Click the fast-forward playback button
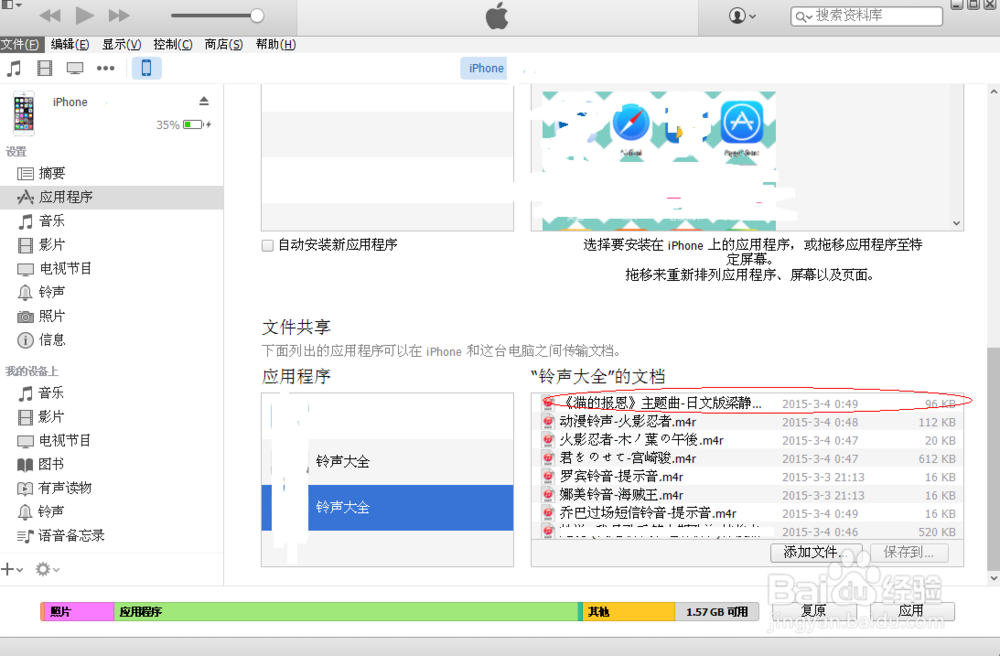This screenshot has height=656, width=1000. [119, 15]
